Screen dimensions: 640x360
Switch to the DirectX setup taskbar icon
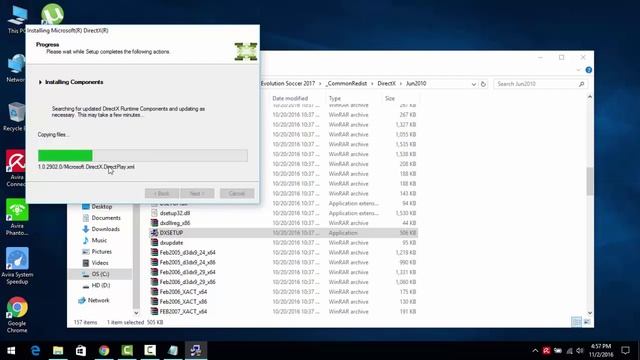pyautogui.click(x=196, y=350)
